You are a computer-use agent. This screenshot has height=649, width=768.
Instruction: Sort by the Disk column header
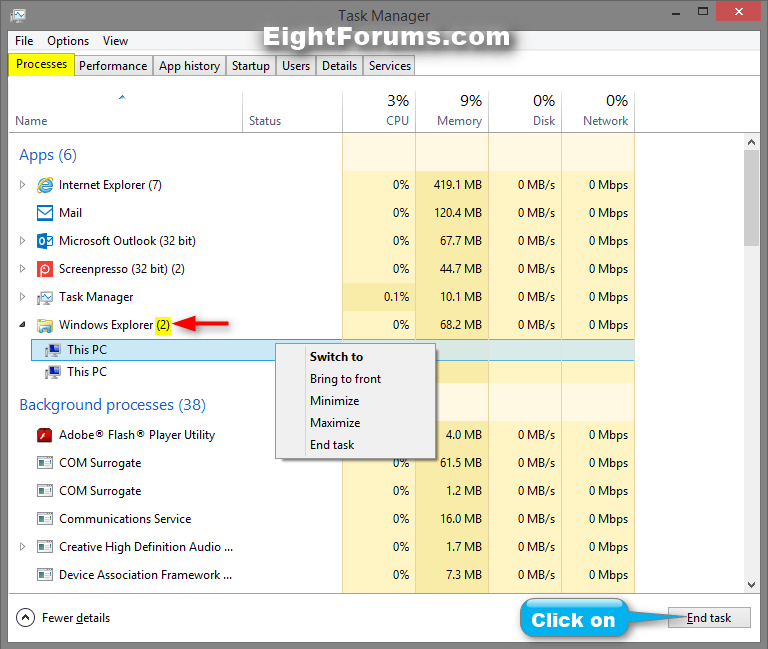point(525,112)
